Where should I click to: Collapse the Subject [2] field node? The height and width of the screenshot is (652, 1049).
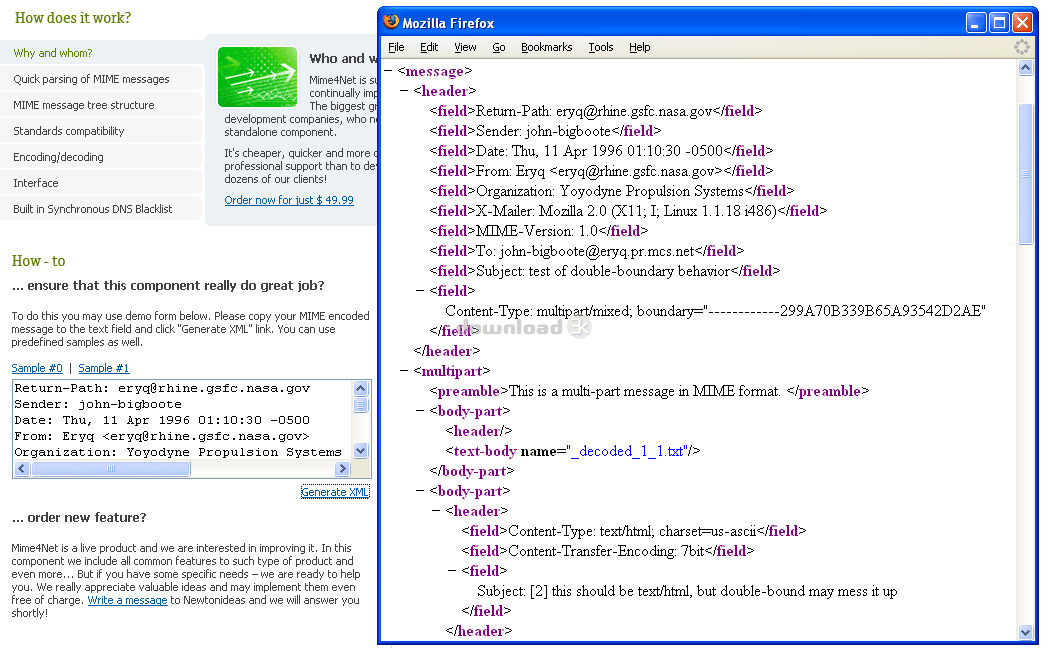(x=452, y=570)
